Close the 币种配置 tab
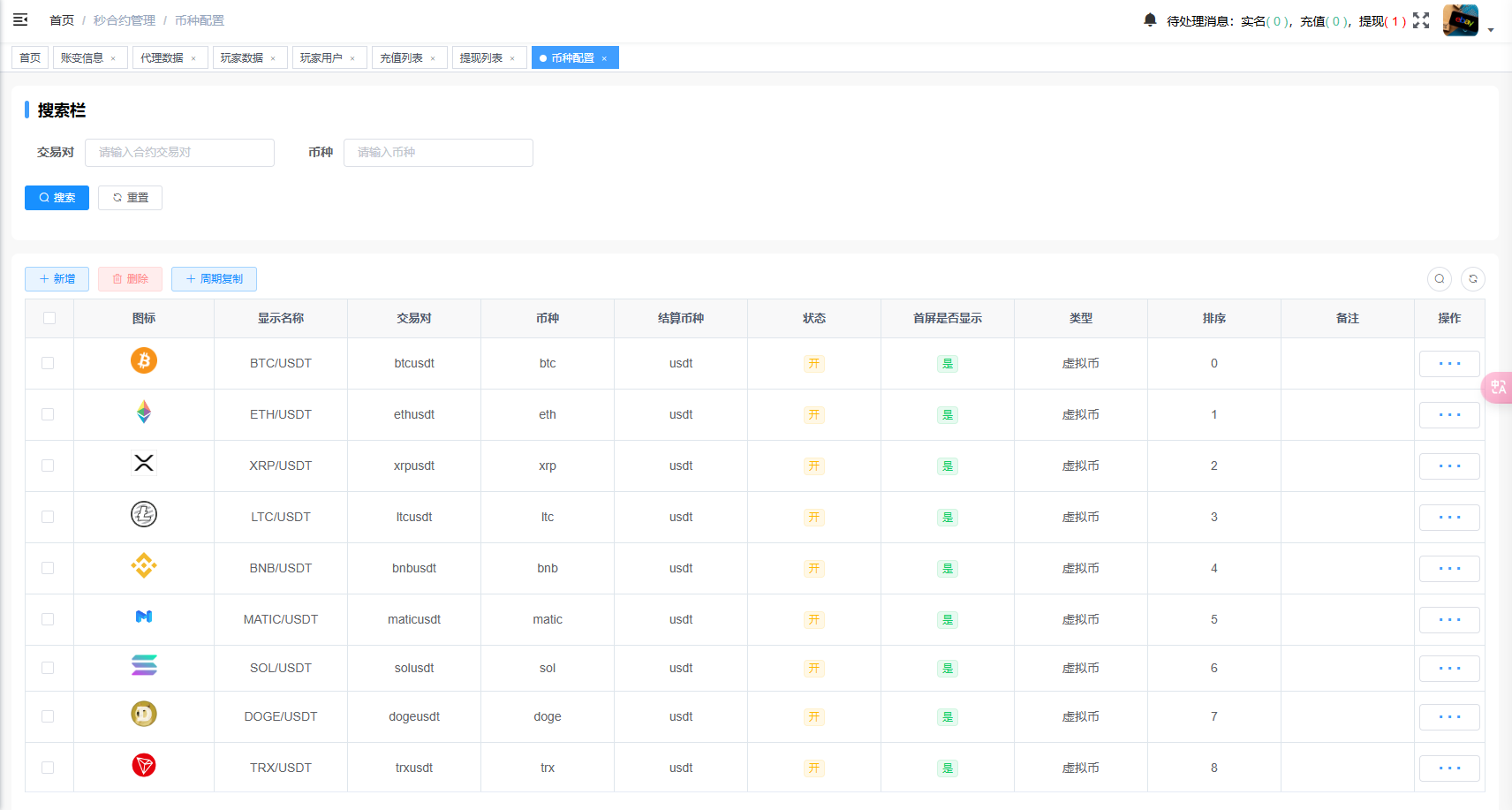The height and width of the screenshot is (810, 1512). click(x=604, y=58)
